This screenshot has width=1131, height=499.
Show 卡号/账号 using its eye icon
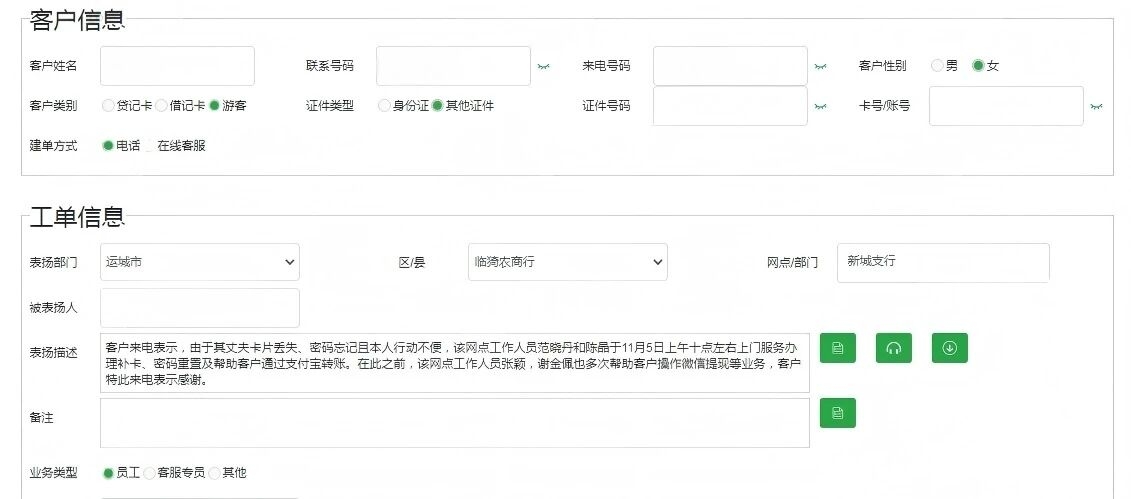(x=1096, y=106)
